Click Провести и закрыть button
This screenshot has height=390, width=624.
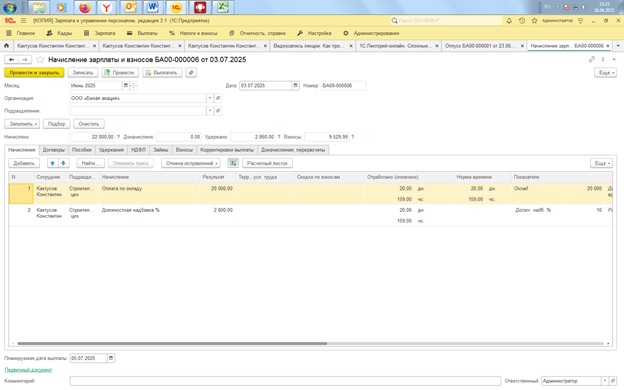coord(34,73)
